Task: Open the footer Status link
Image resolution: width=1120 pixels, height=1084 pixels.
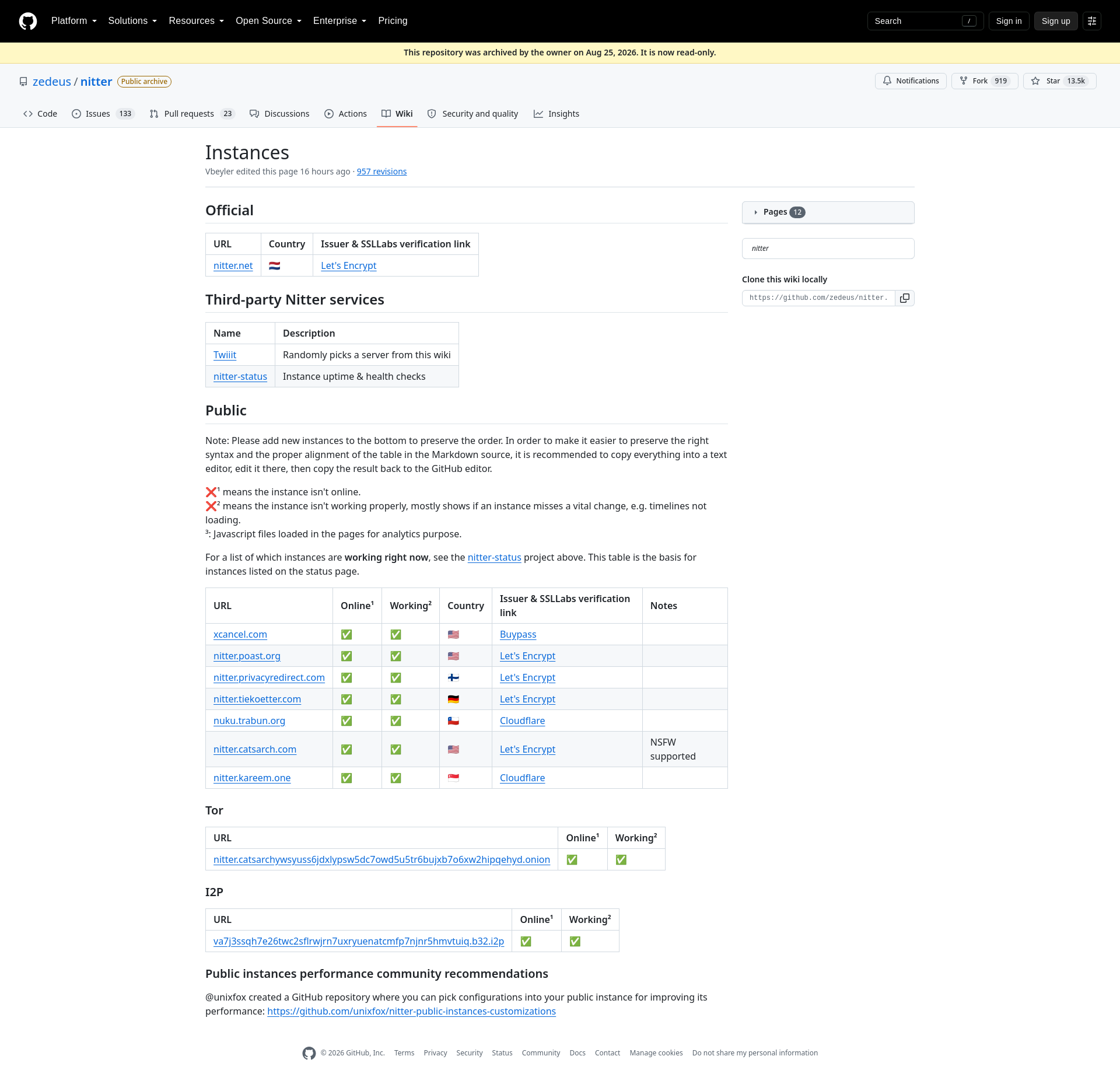Action: click(x=502, y=1053)
